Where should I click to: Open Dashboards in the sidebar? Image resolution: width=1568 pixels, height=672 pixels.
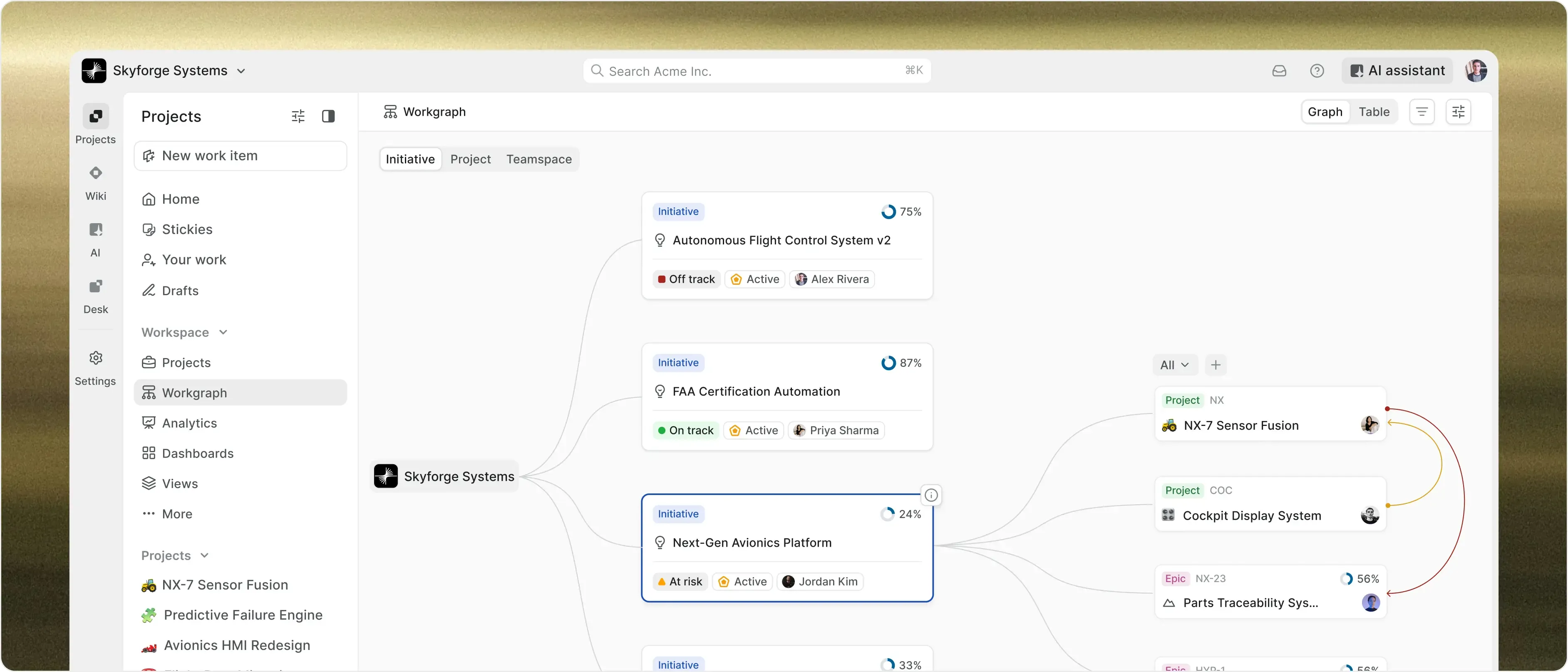(241, 453)
